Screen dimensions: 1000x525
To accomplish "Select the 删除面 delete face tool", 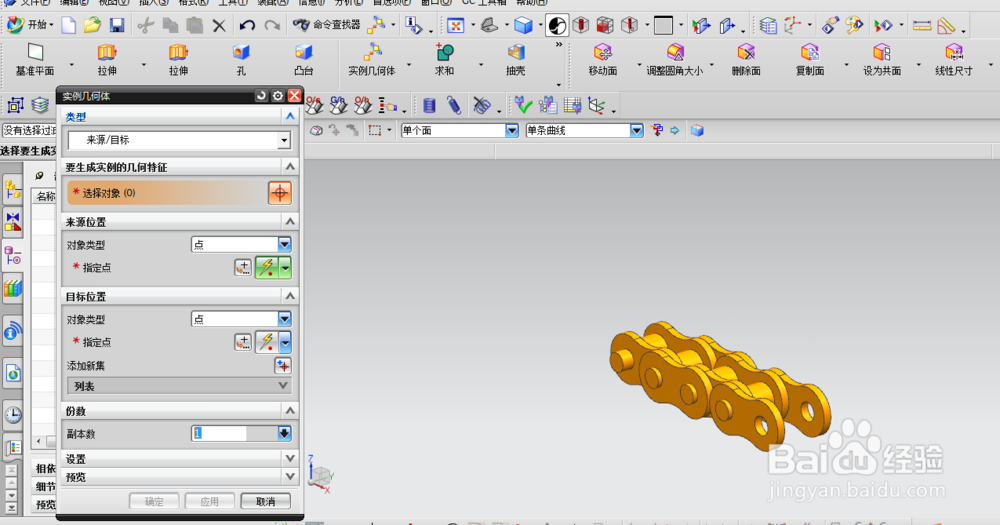I will 746,60.
